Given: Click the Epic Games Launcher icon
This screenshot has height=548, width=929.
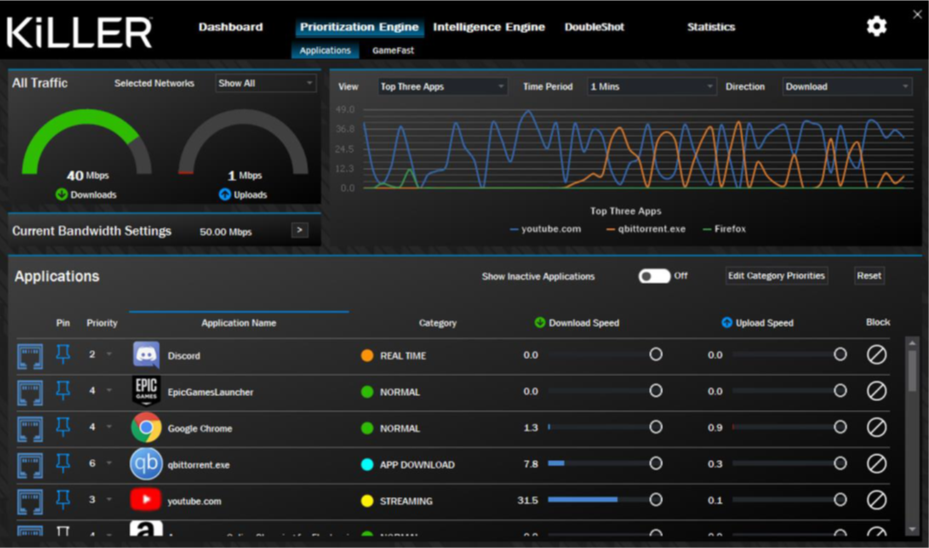Looking at the screenshot, I should pos(146,391).
